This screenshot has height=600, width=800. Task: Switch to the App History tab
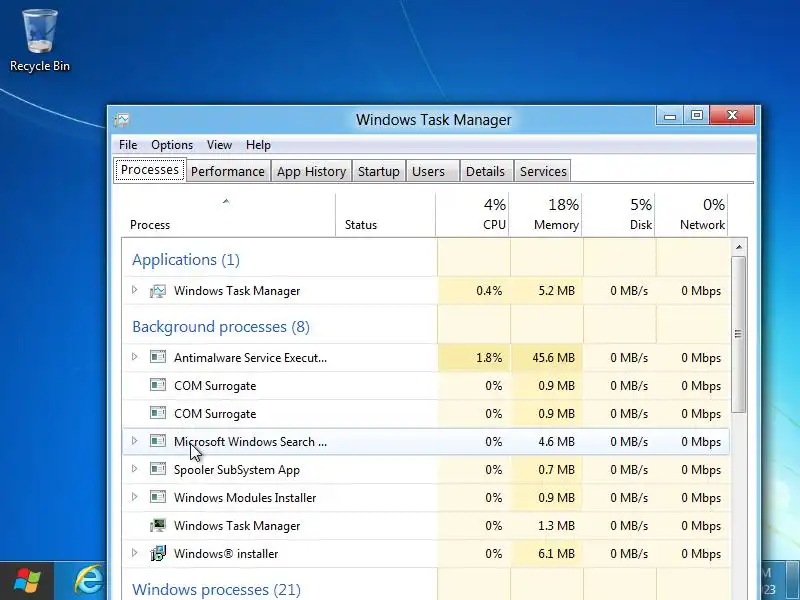pos(311,171)
